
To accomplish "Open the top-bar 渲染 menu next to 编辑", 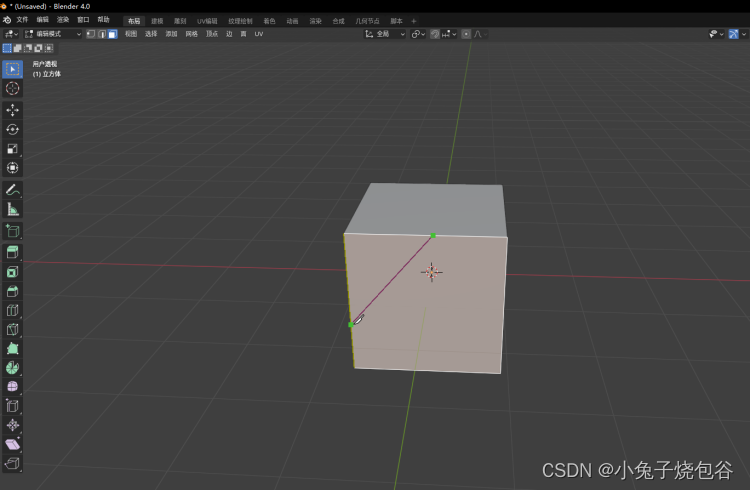I will click(x=63, y=20).
